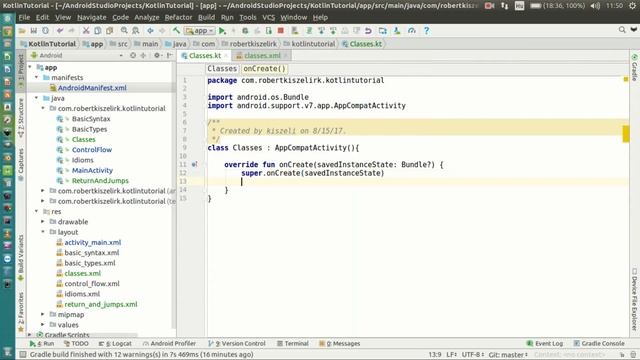The height and width of the screenshot is (360, 640).
Task: Click the red Stop icon
Action: [281, 31]
